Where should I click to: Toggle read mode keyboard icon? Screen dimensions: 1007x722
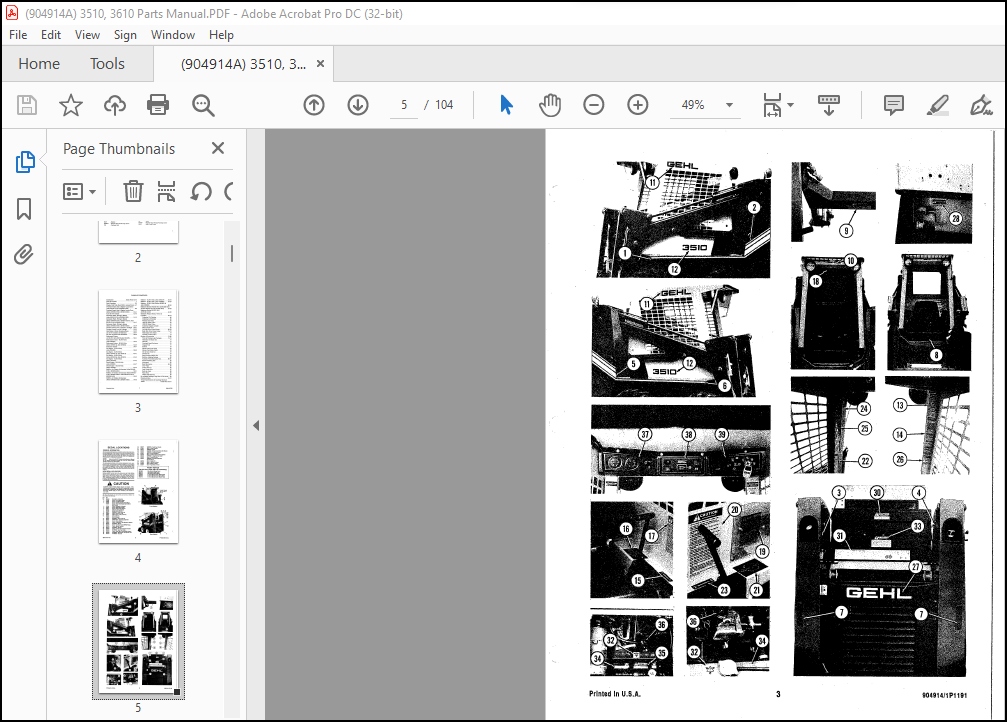828,105
